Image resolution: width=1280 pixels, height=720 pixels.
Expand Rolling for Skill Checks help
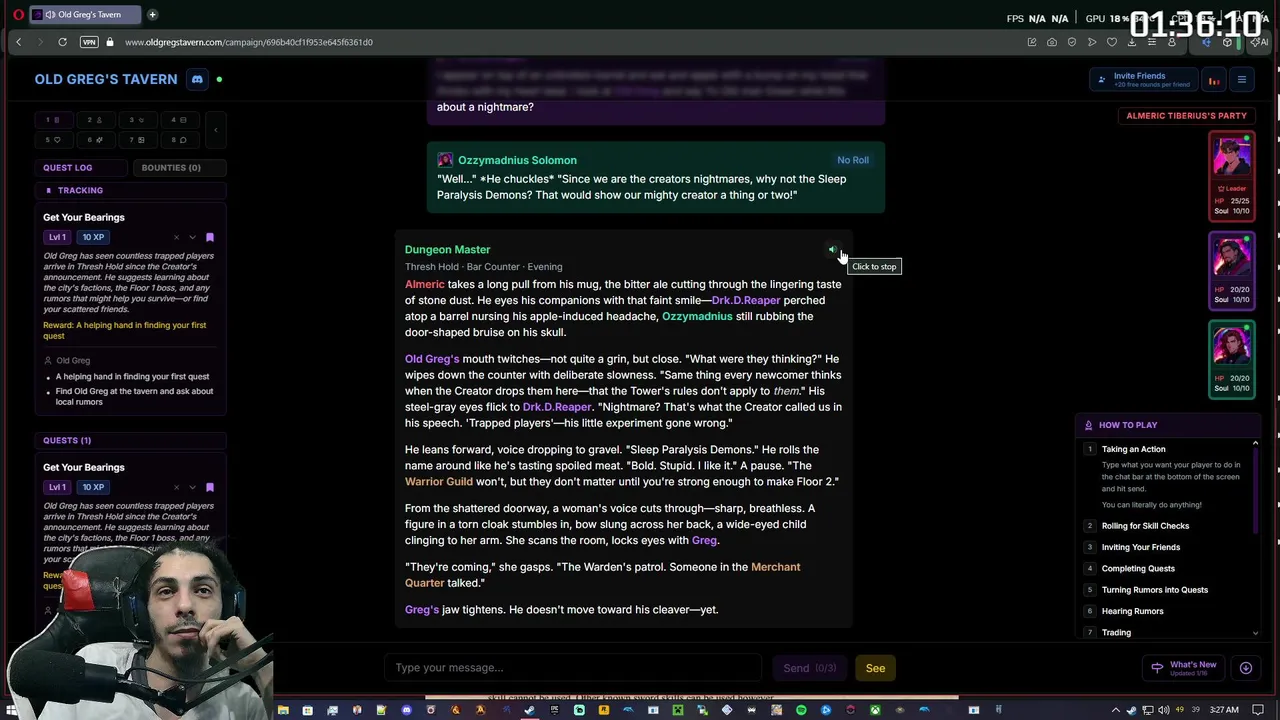pos(1145,526)
